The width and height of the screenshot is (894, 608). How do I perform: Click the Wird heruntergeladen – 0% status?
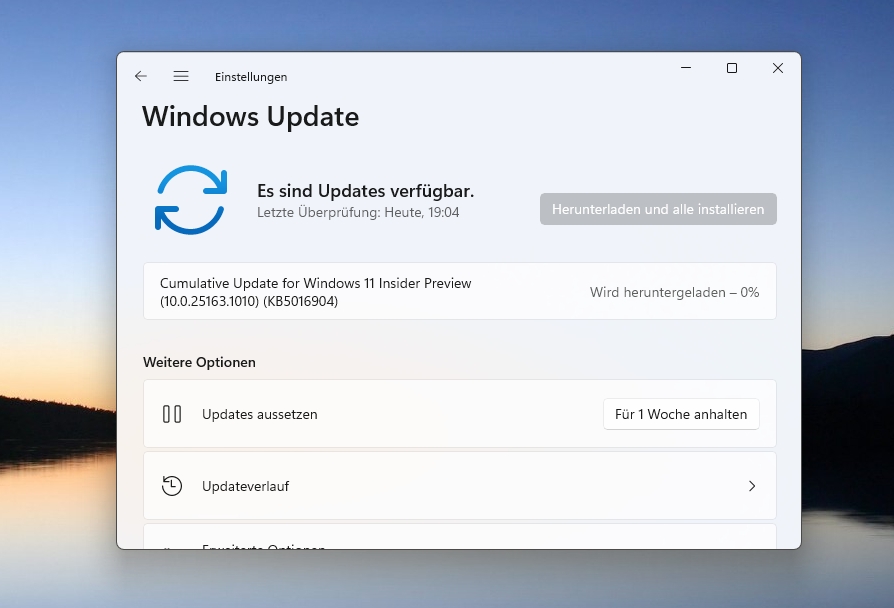(x=674, y=292)
